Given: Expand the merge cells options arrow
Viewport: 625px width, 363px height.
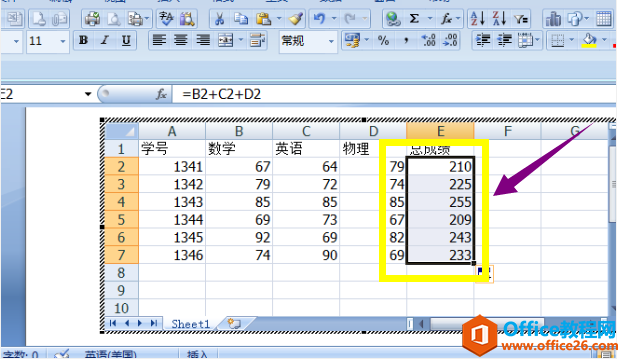Looking at the screenshot, I should (241, 40).
